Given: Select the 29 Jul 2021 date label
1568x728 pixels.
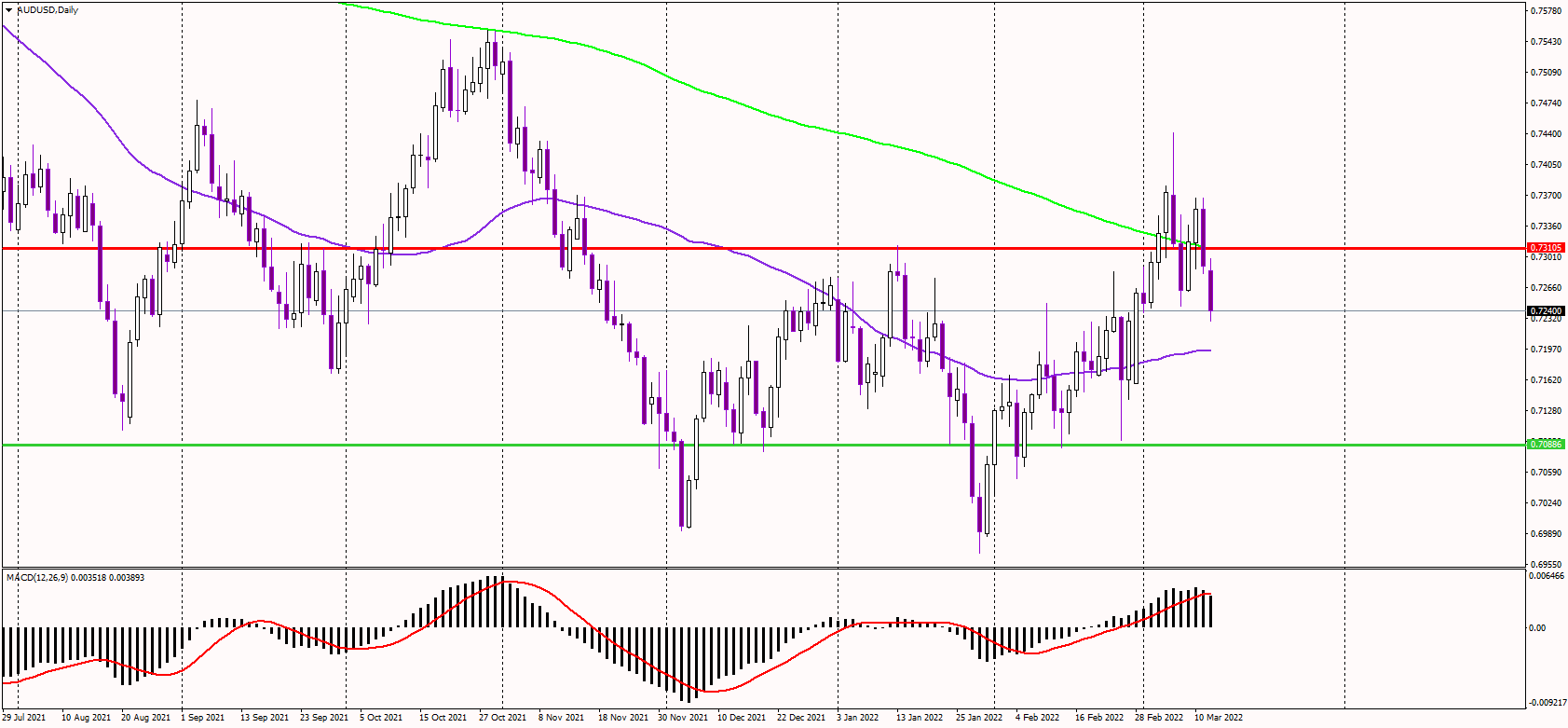Looking at the screenshot, I should pos(24,718).
